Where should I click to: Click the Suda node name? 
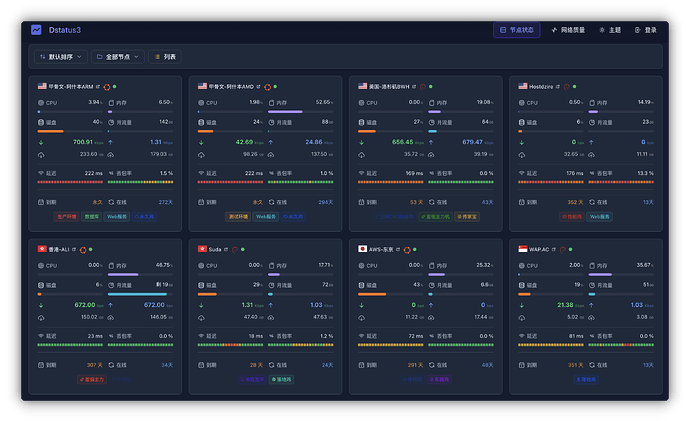pyautogui.click(x=215, y=249)
